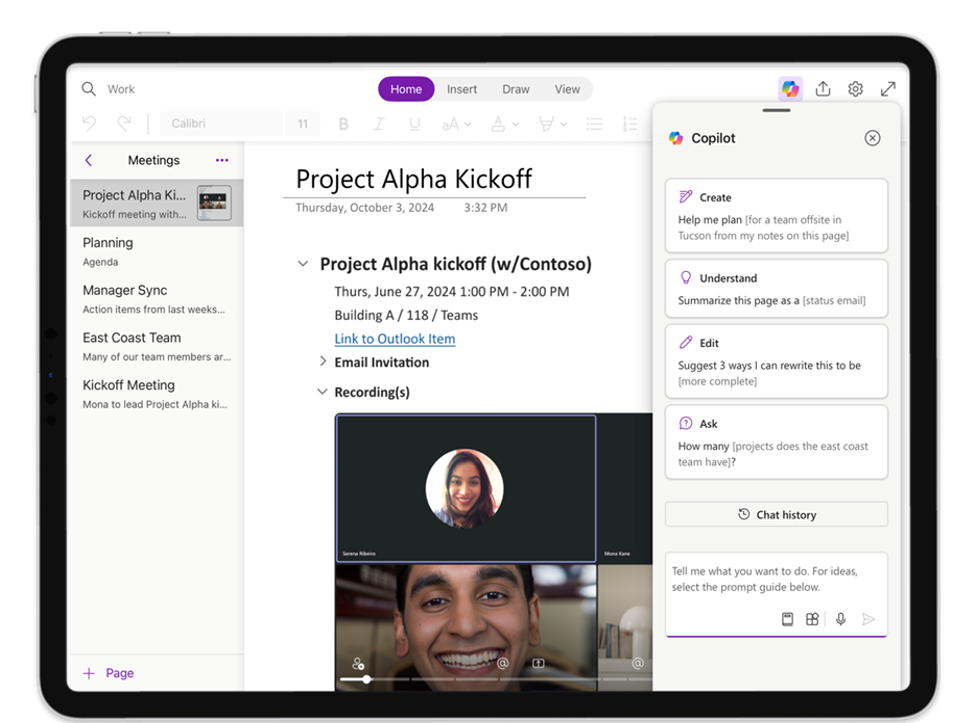Switch to the View tab

(x=567, y=89)
